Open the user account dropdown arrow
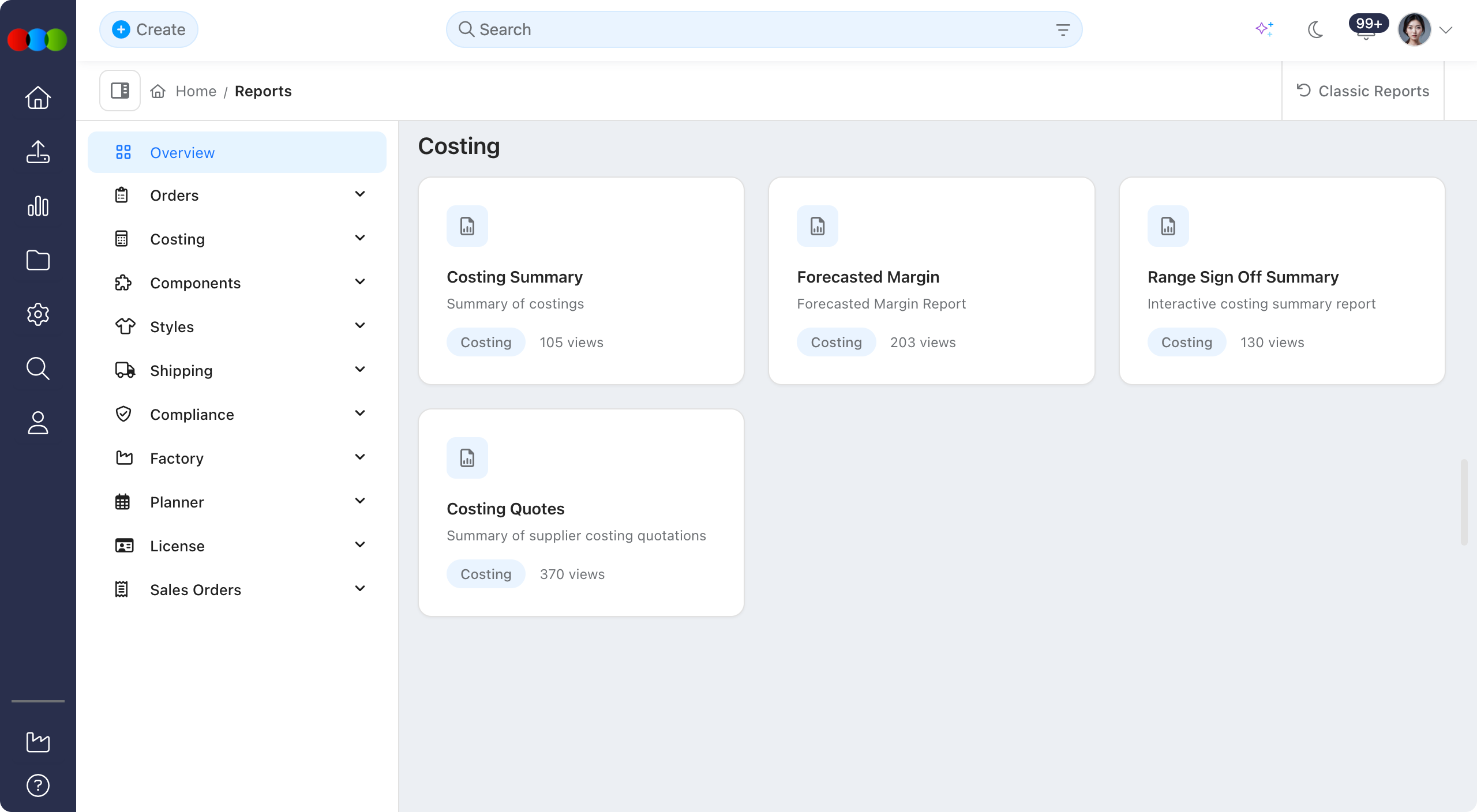This screenshot has height=812, width=1477. click(1446, 30)
